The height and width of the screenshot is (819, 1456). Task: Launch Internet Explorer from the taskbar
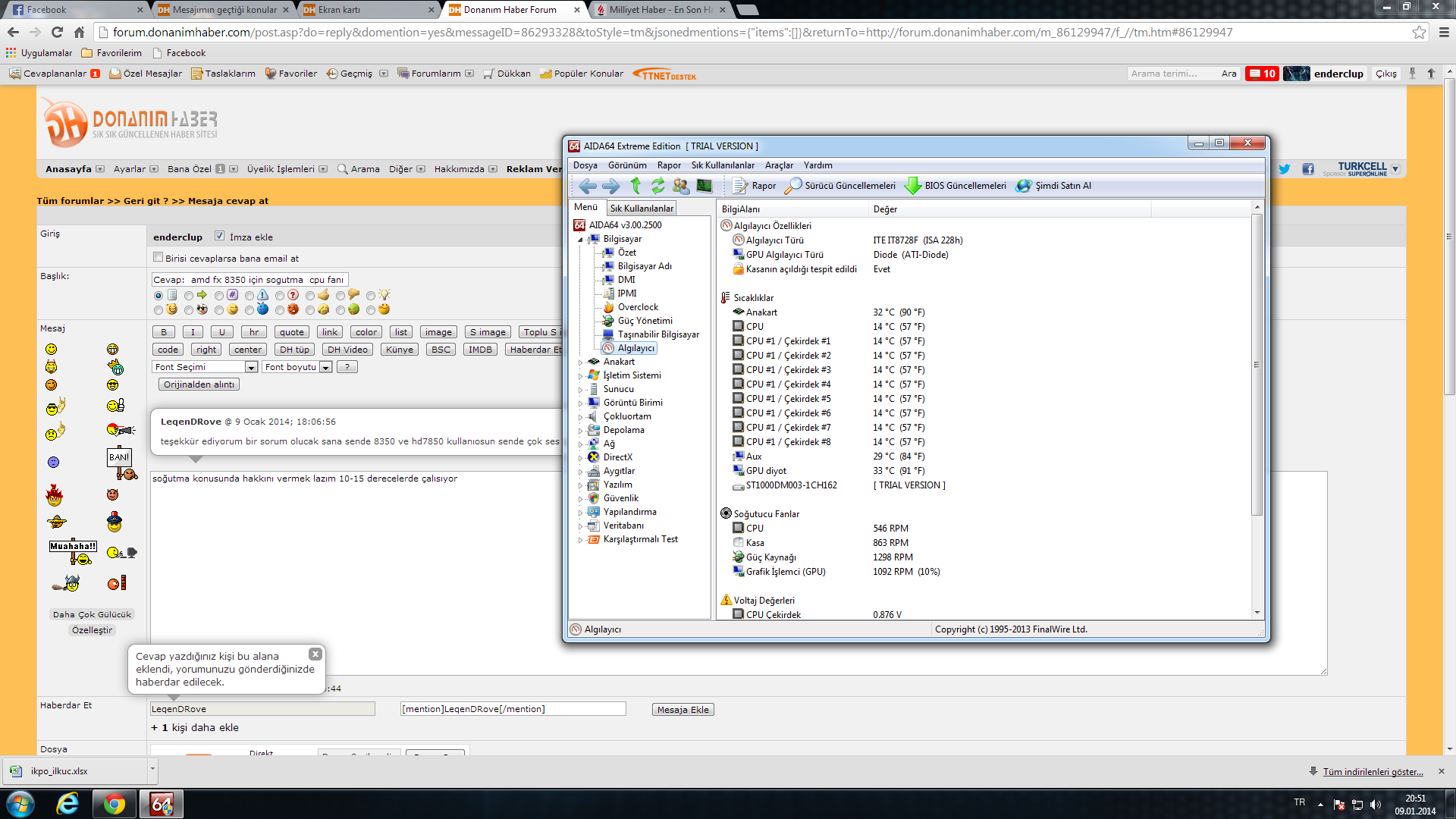coord(67,804)
